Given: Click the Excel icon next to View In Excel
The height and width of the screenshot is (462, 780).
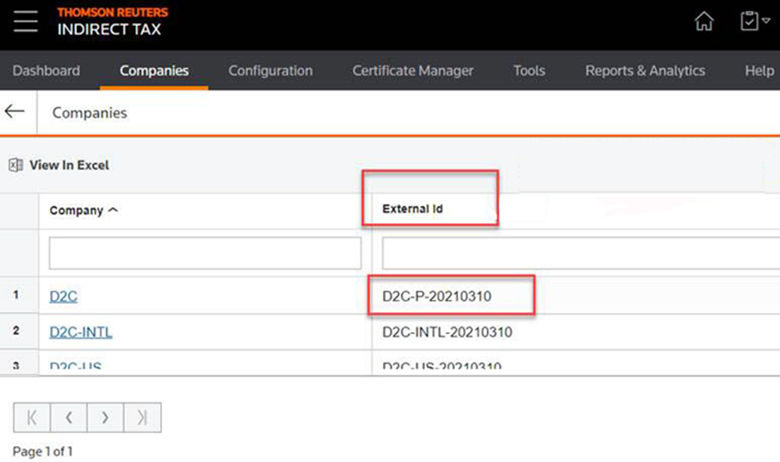Looking at the screenshot, I should (x=15, y=165).
